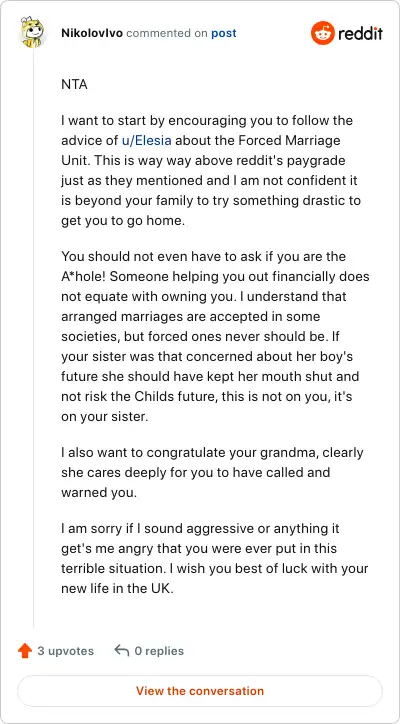Click the orange Reddit Snoo logo icon

point(322,33)
